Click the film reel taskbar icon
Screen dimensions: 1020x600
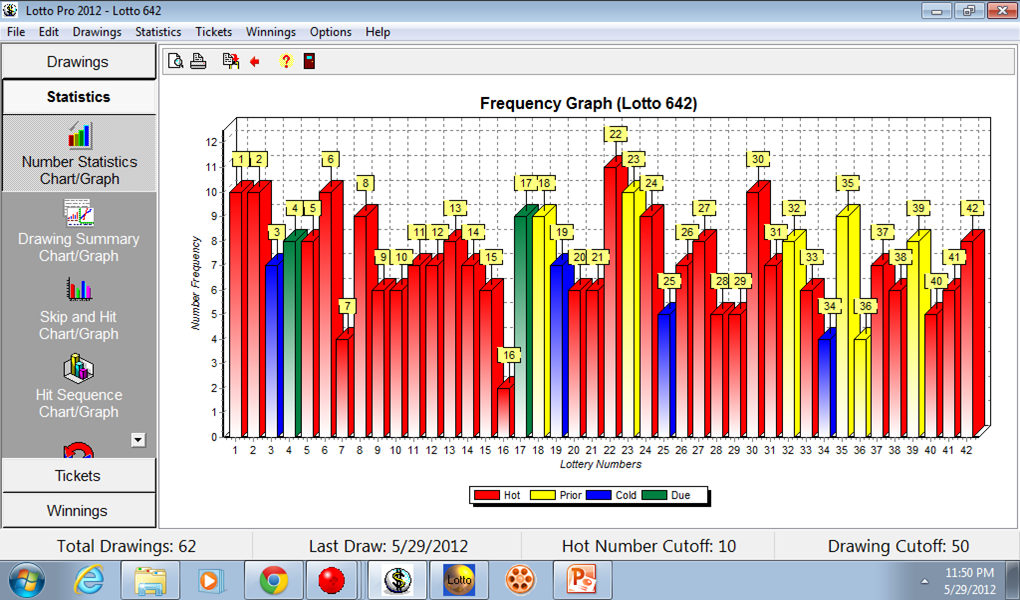(x=520, y=580)
